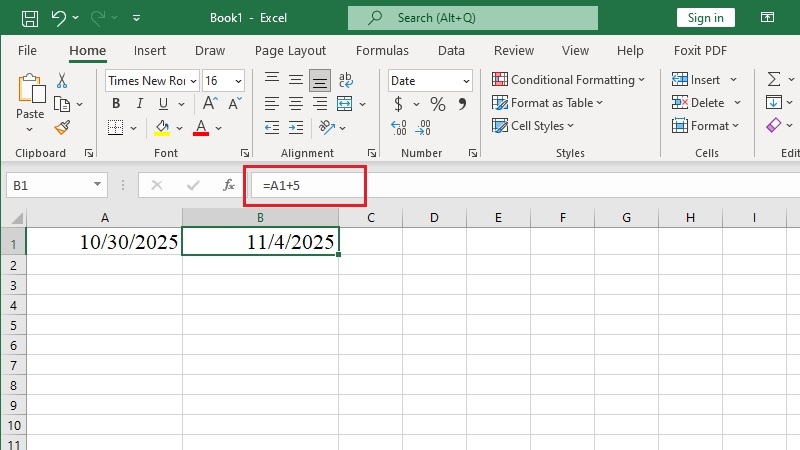Click the Save icon in title bar
This screenshot has width=800, height=450.
(30, 18)
